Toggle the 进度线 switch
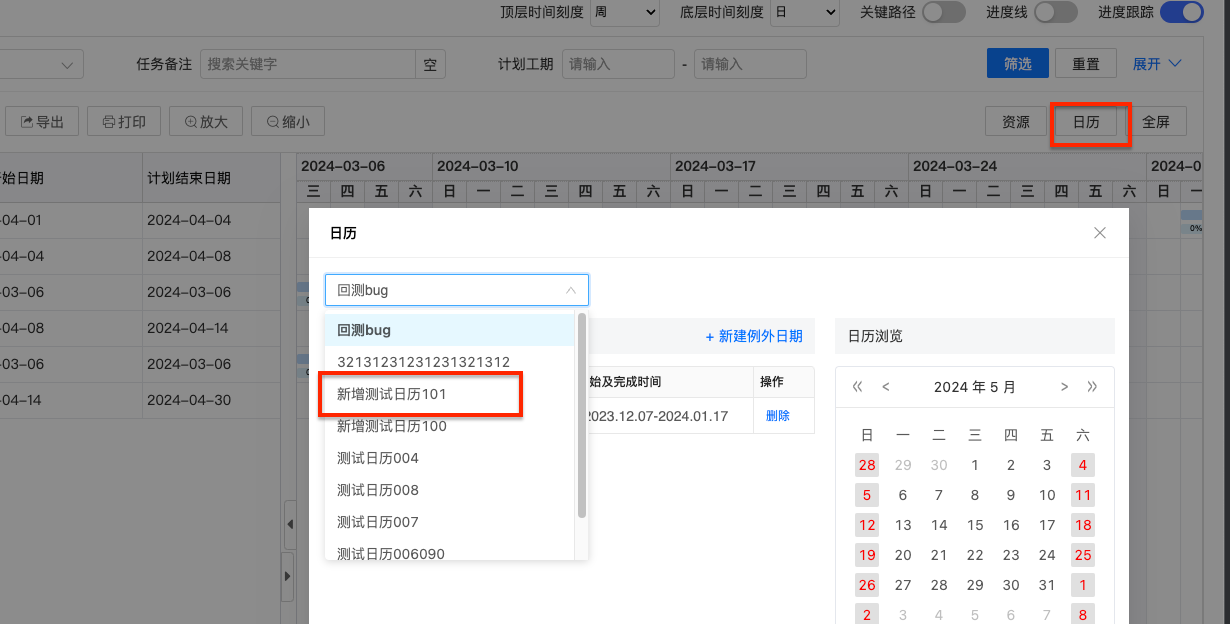 pos(1055,12)
